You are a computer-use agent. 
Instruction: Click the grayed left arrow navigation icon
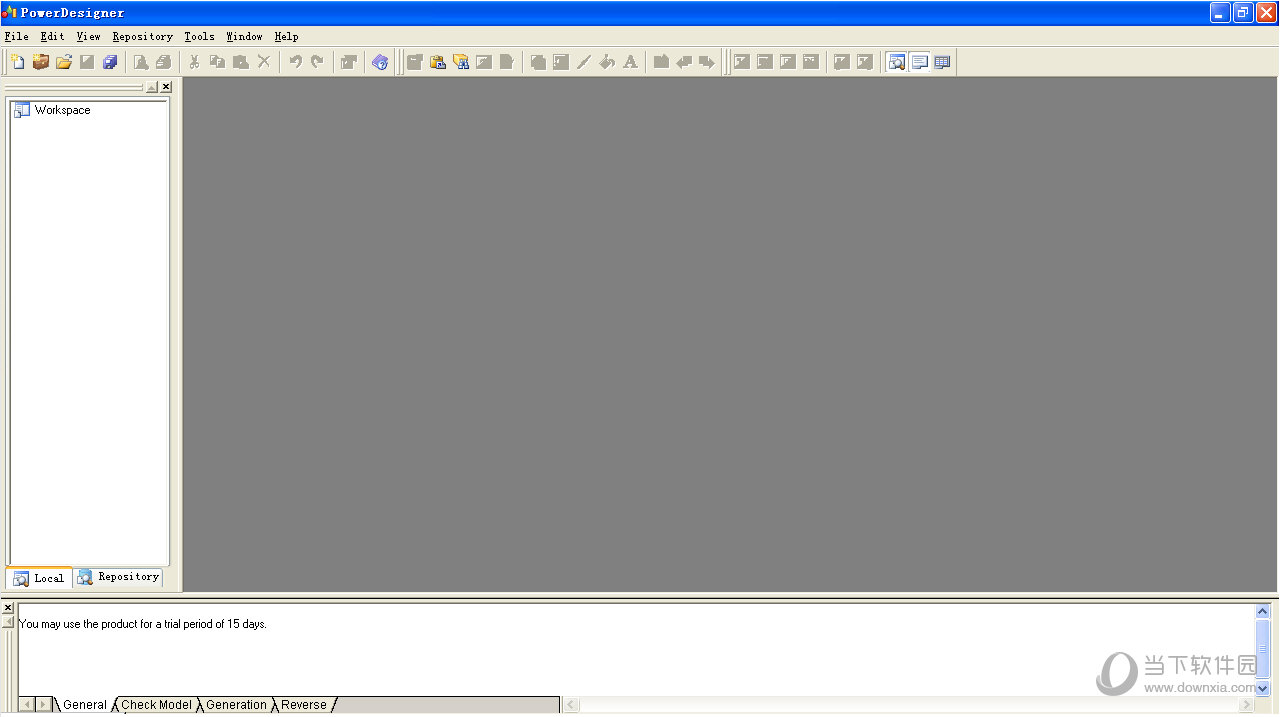pyautogui.click(x=684, y=62)
